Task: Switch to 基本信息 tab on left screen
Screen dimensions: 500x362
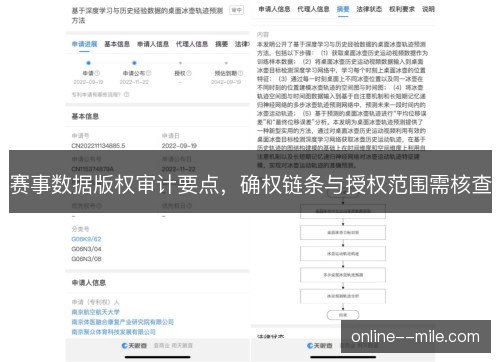Action: pyautogui.click(x=117, y=44)
